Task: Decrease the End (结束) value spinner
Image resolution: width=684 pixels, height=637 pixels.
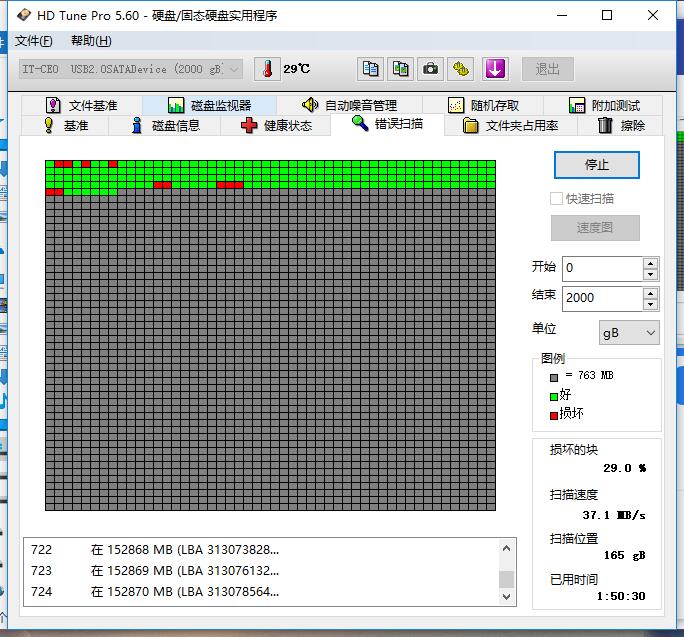Action: (651, 304)
